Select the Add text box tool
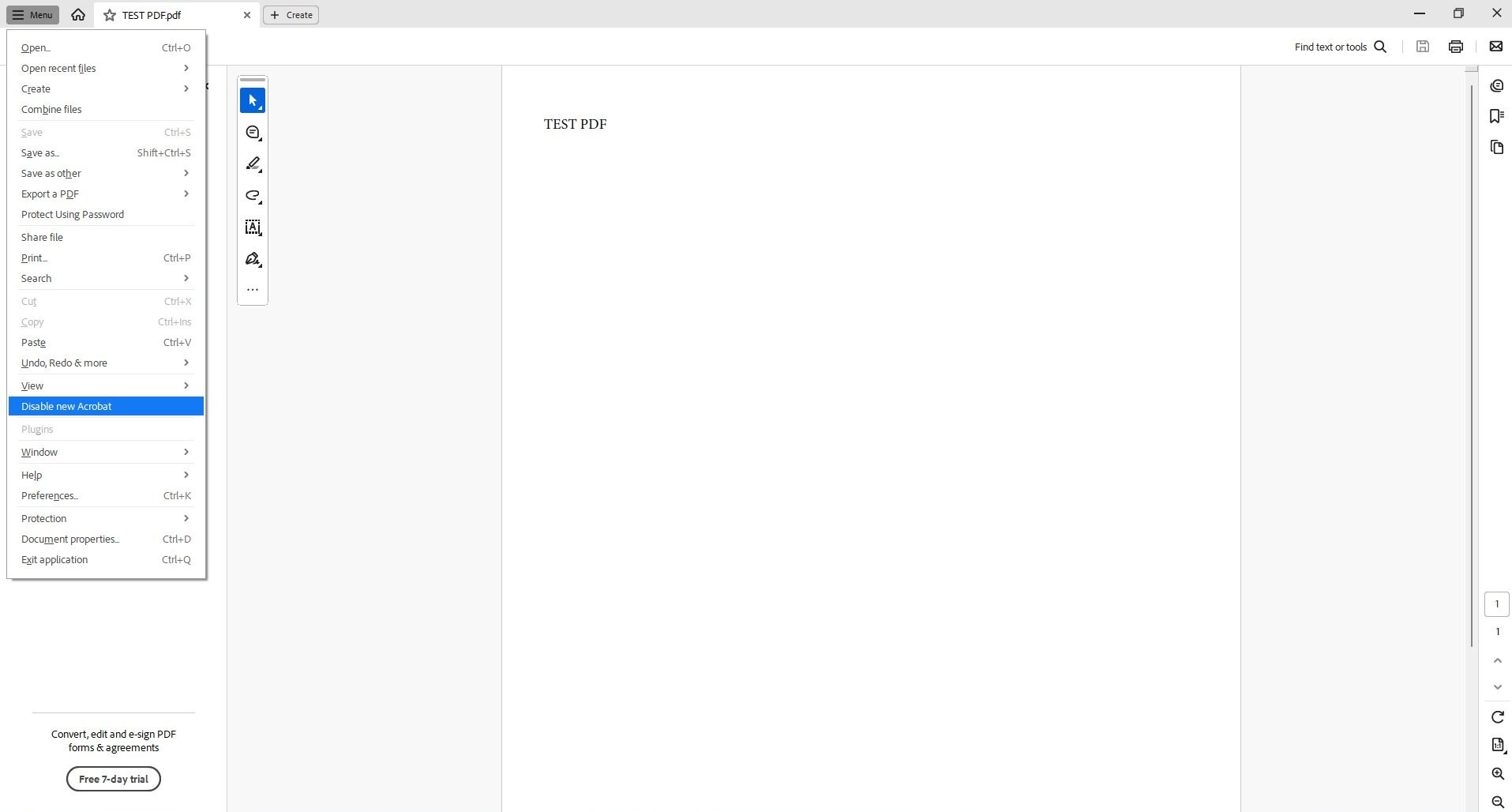The width and height of the screenshot is (1512, 812). [x=253, y=227]
